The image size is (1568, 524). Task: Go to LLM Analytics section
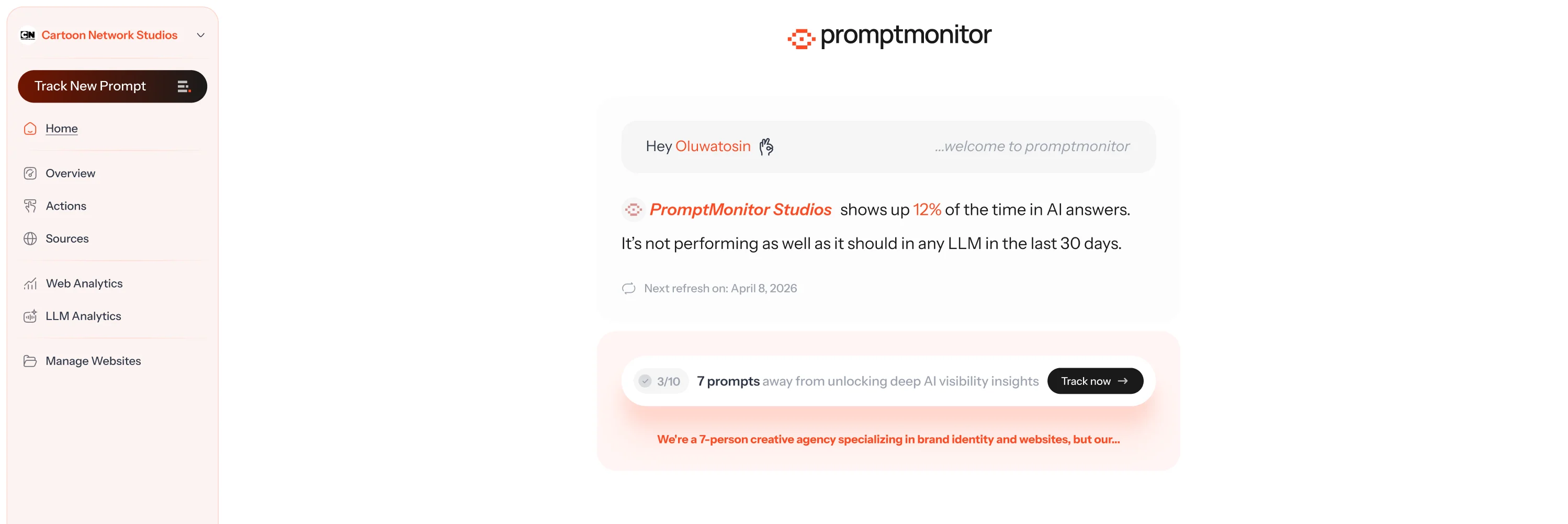[x=83, y=316]
